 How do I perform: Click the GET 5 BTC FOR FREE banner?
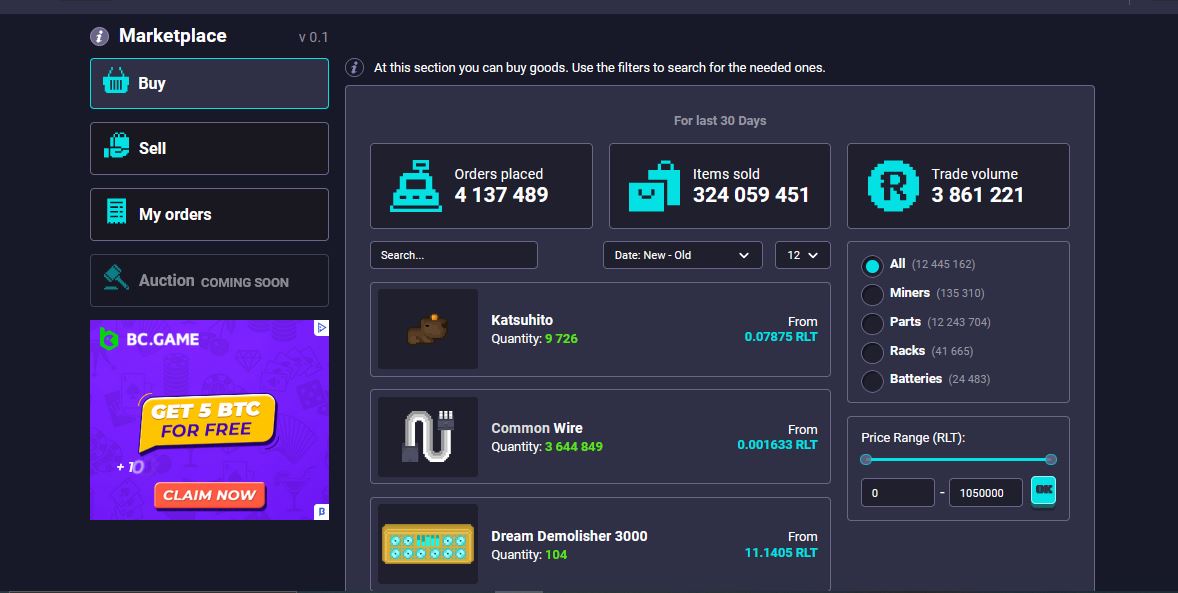click(x=206, y=421)
